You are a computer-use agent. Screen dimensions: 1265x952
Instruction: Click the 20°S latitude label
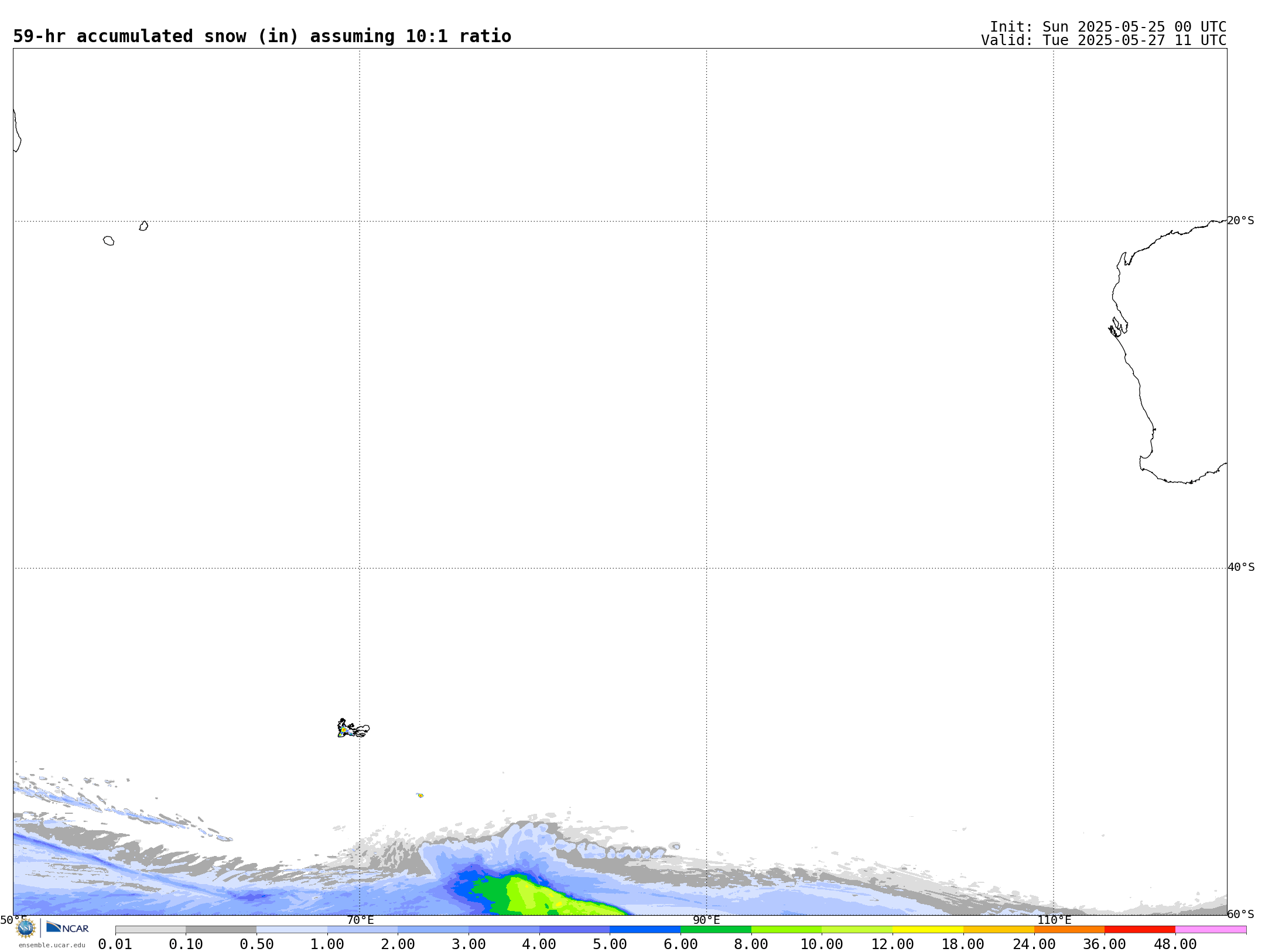click(x=1241, y=221)
